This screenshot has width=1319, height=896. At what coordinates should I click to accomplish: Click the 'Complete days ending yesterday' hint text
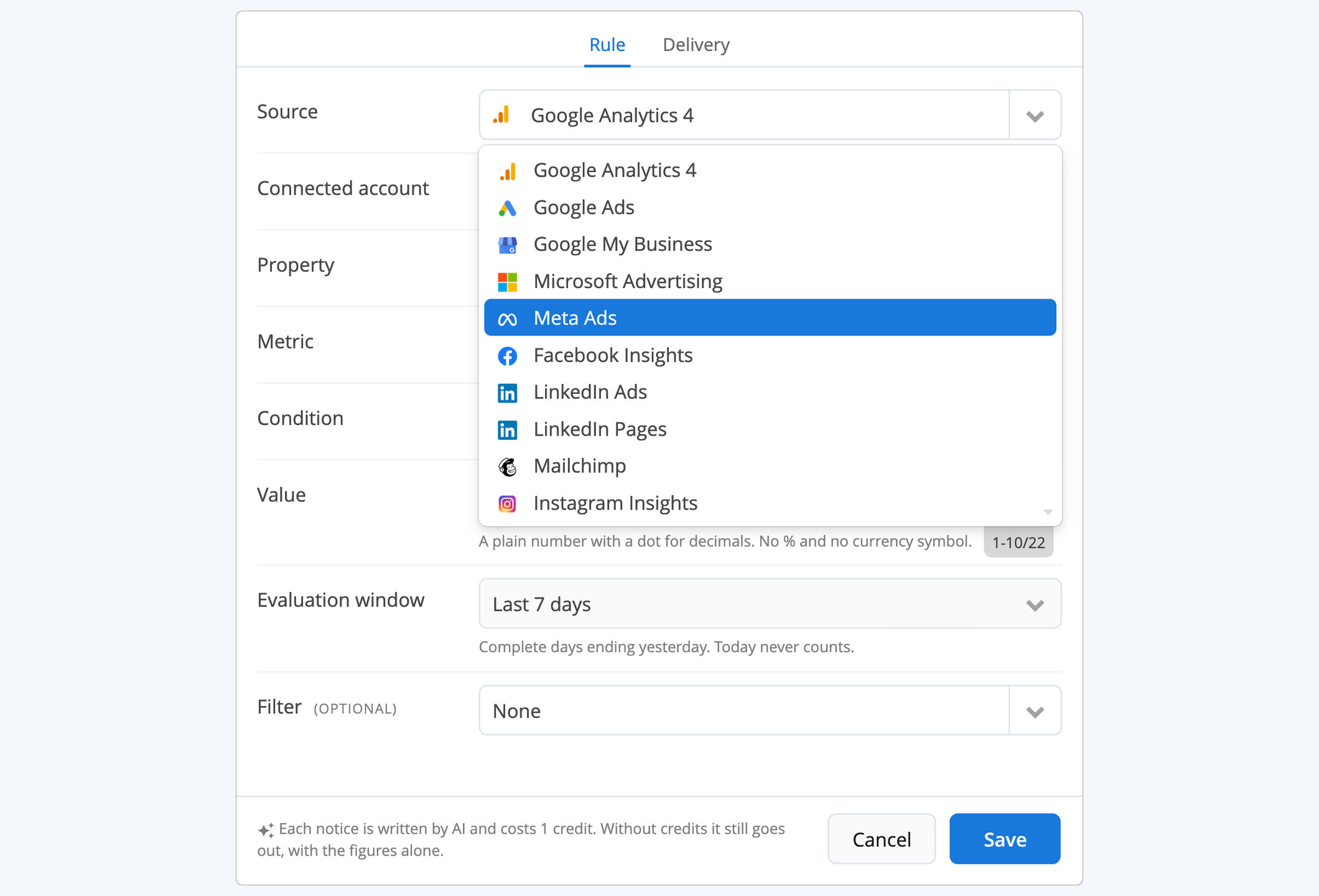(x=666, y=647)
